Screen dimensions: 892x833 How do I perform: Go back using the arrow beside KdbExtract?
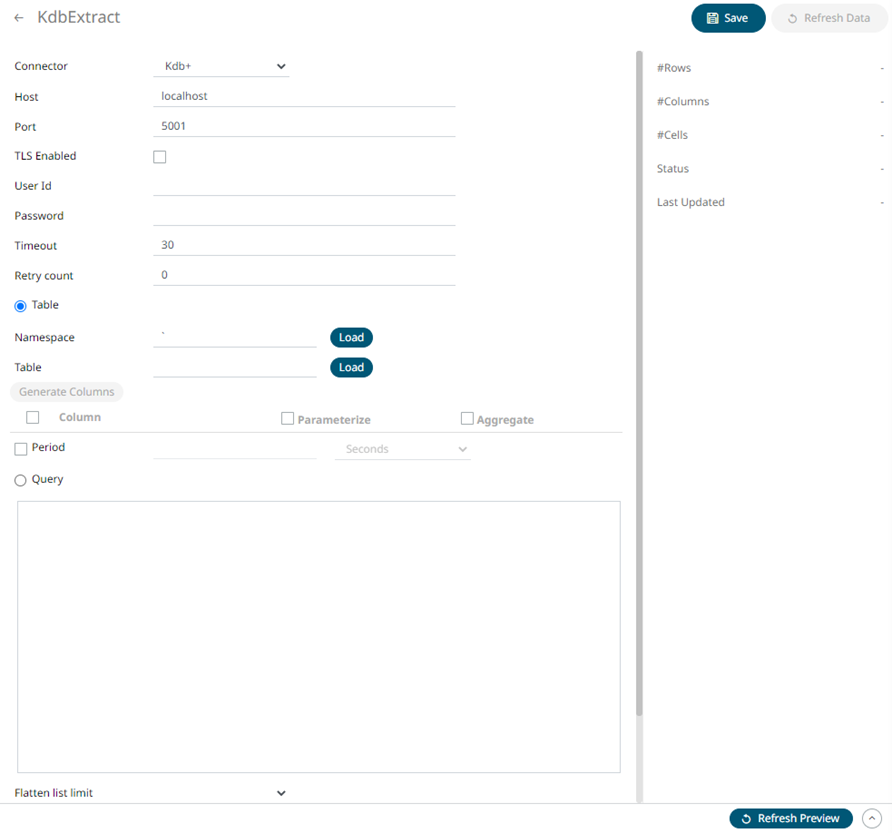coord(19,18)
